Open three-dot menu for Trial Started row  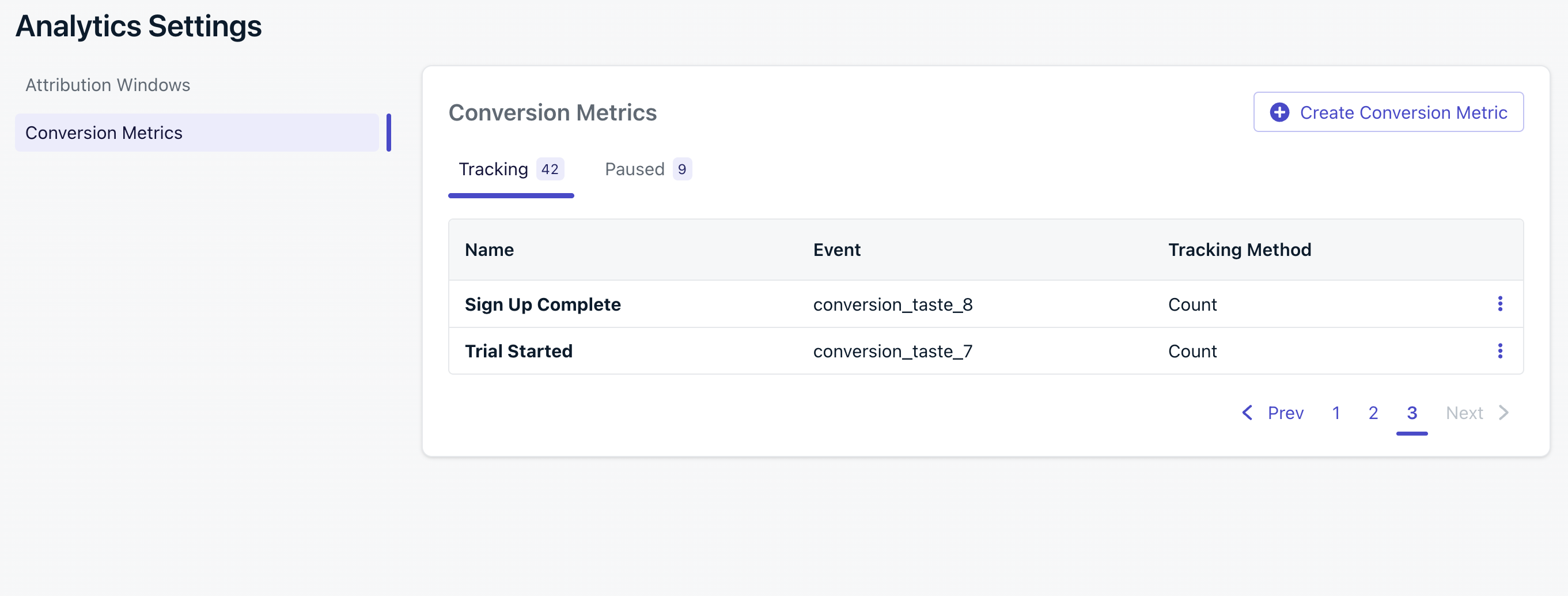pyautogui.click(x=1499, y=350)
